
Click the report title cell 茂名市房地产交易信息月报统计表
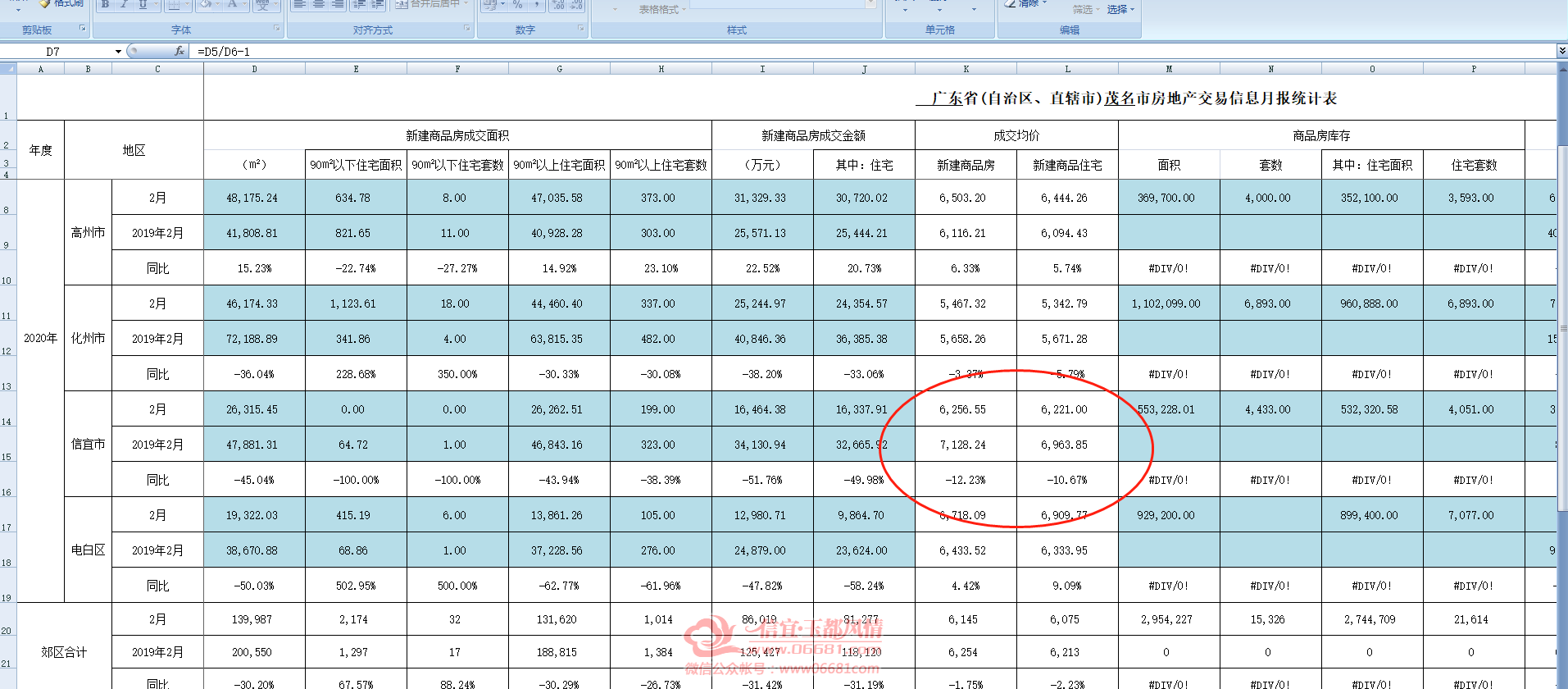pos(1126,98)
